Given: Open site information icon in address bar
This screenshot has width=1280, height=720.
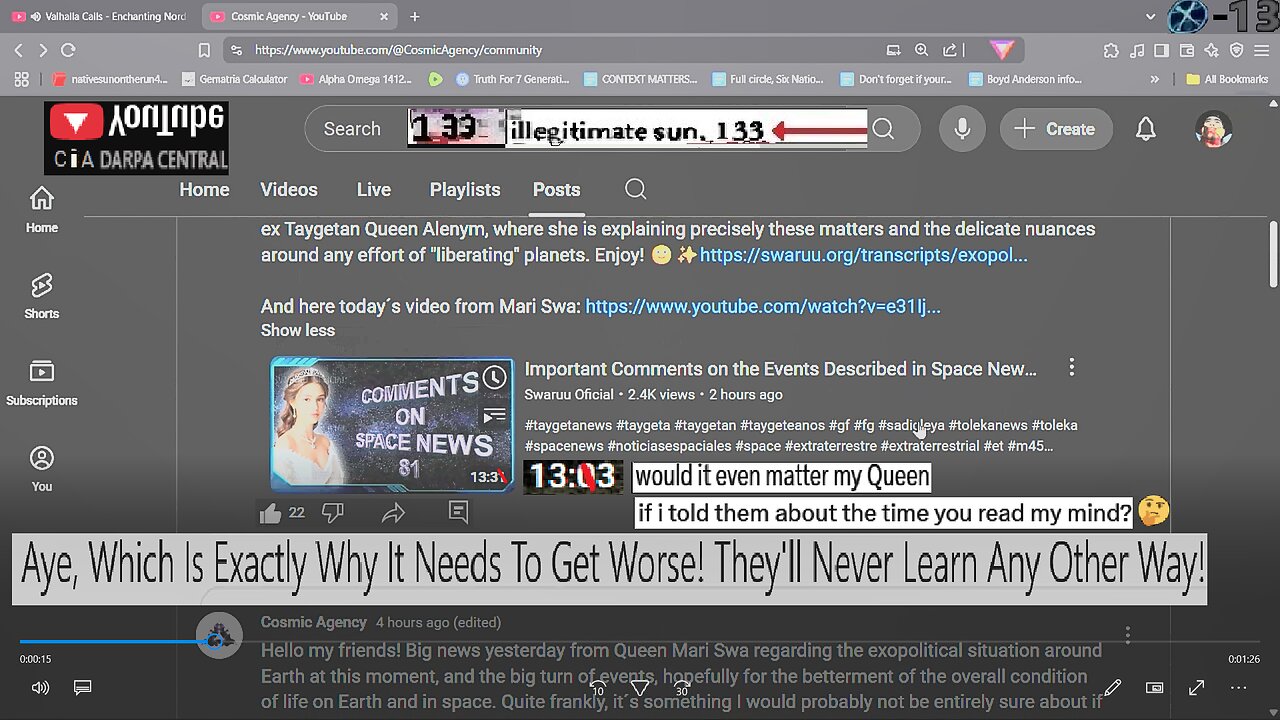Looking at the screenshot, I should tap(236, 50).
